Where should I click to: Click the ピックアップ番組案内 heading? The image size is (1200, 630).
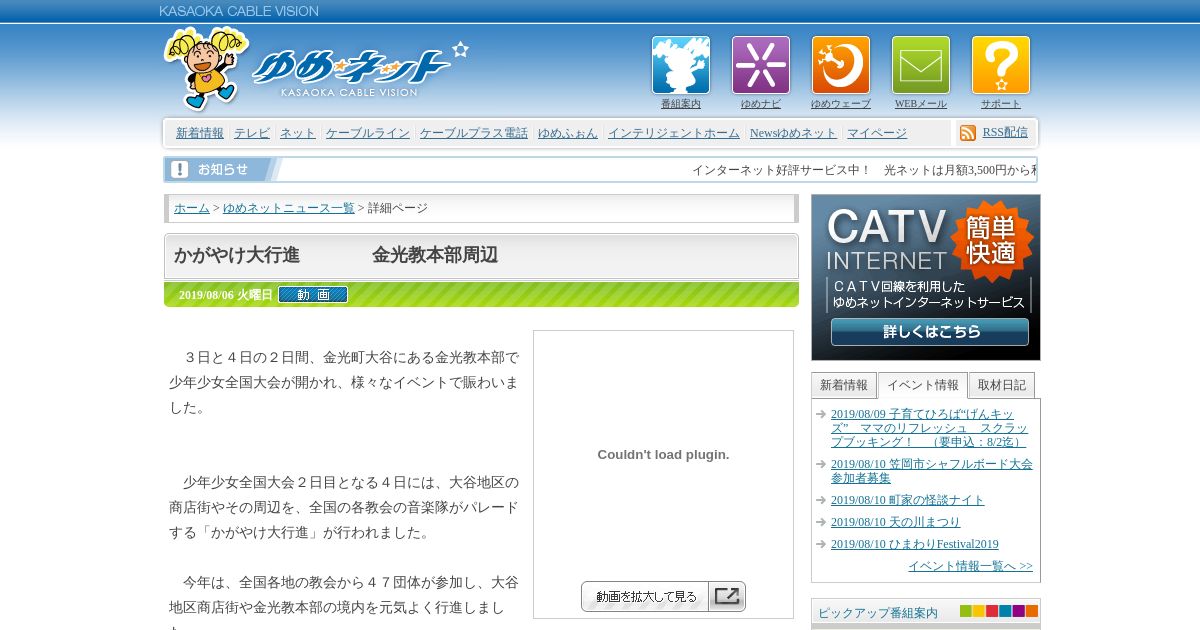(878, 613)
